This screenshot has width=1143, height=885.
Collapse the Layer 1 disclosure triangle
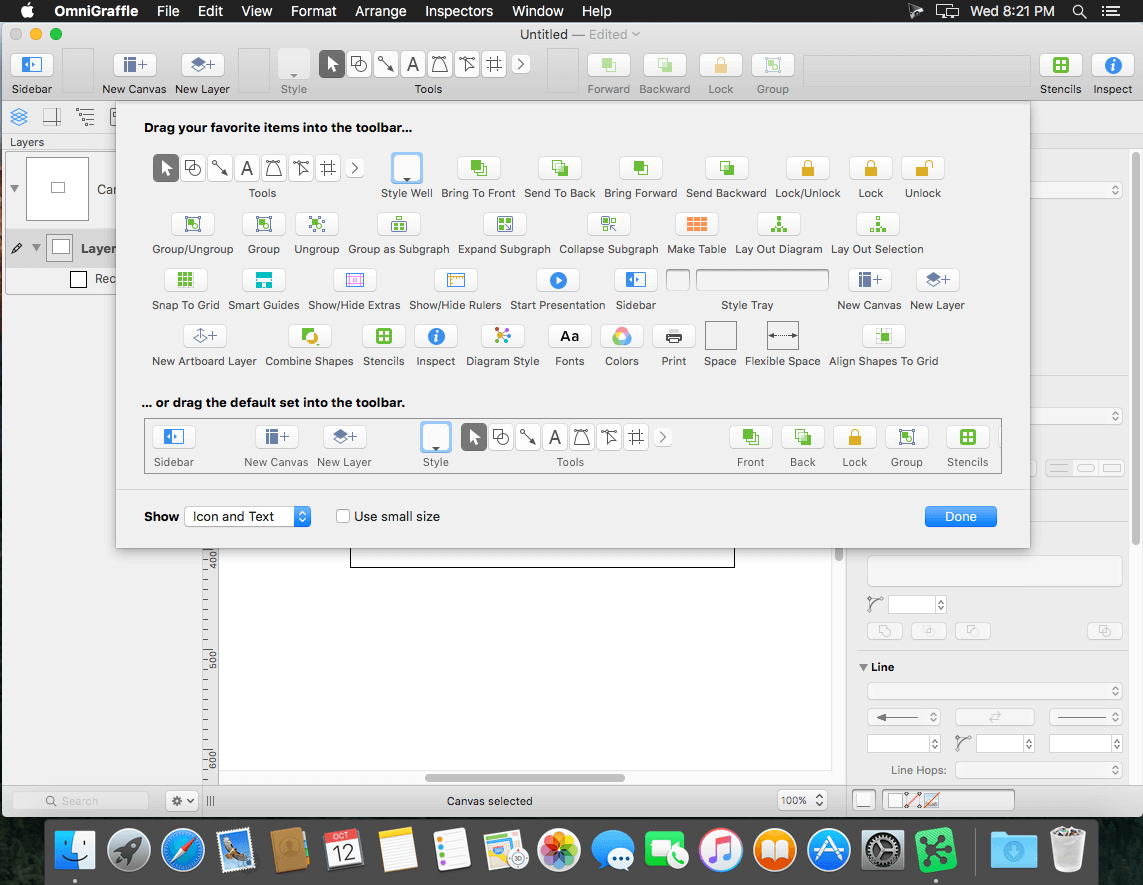(36, 248)
